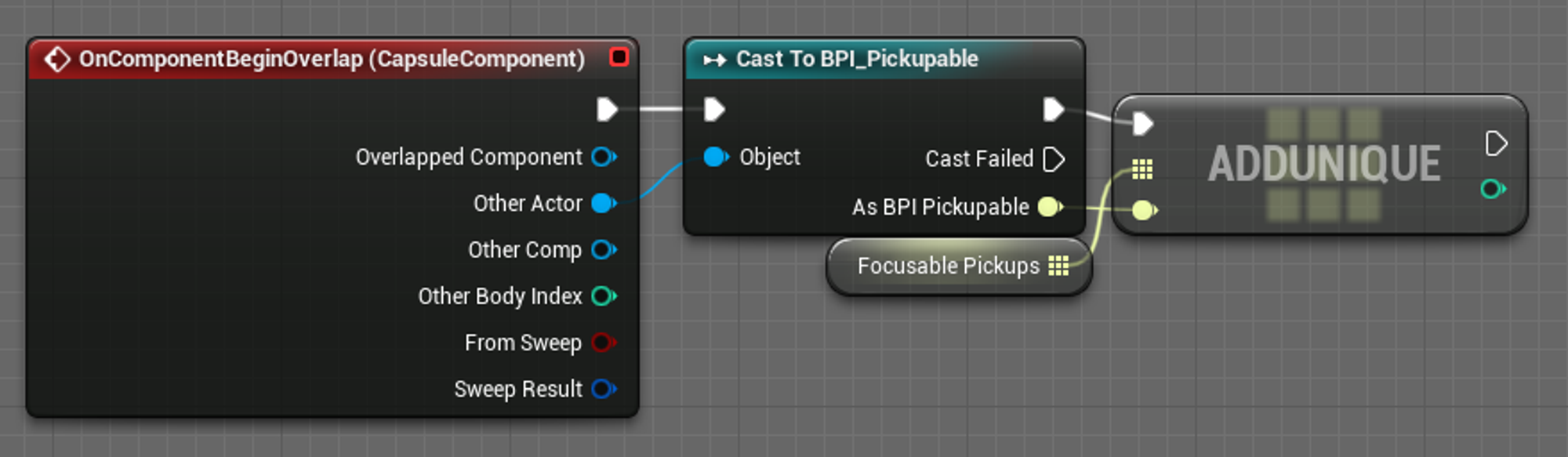The width and height of the screenshot is (1568, 457).
Task: Click the As BPI Pickupable output pin
Action: [x=1049, y=207]
